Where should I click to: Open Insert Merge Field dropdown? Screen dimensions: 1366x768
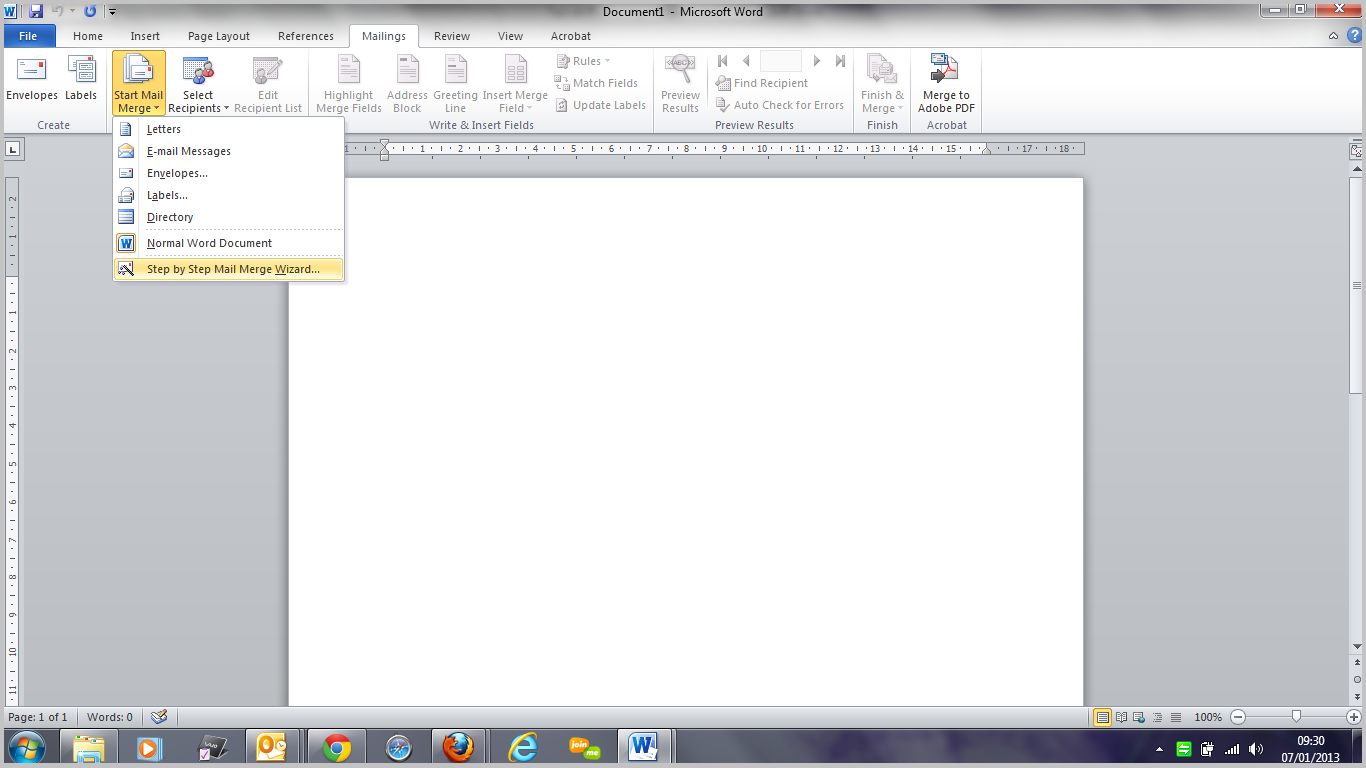(x=515, y=83)
